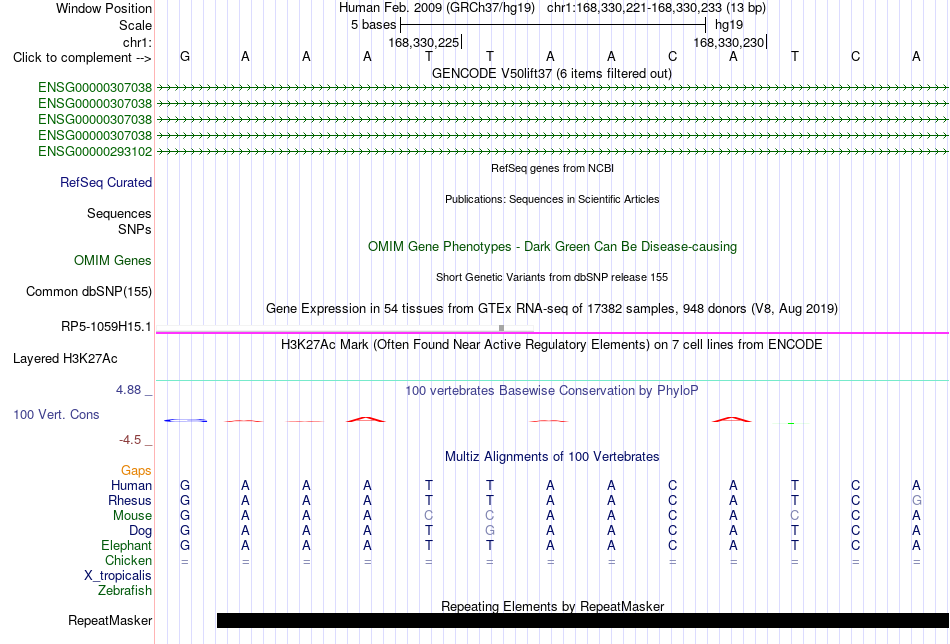Viewport: 950px width, 644px height.
Task: Click the RepeatMasker track label
Action: tap(110, 620)
